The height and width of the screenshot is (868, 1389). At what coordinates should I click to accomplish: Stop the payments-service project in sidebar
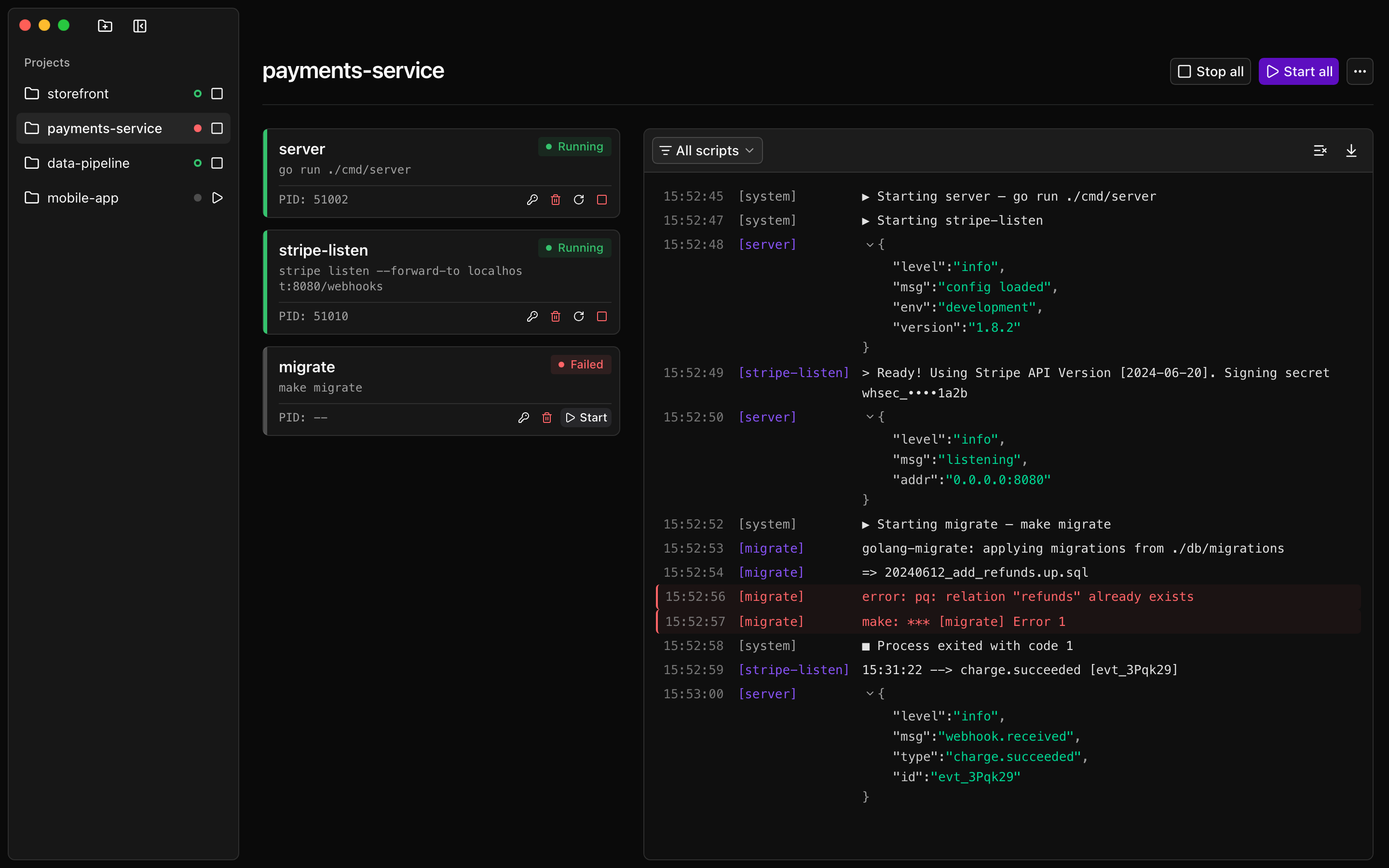[x=217, y=129]
